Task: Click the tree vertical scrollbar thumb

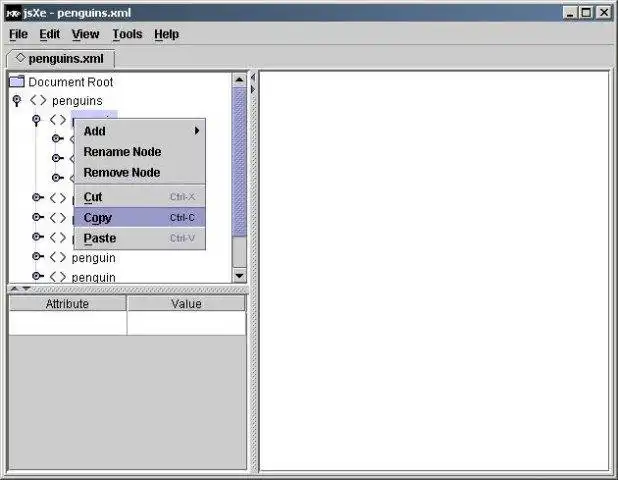Action: [239, 162]
